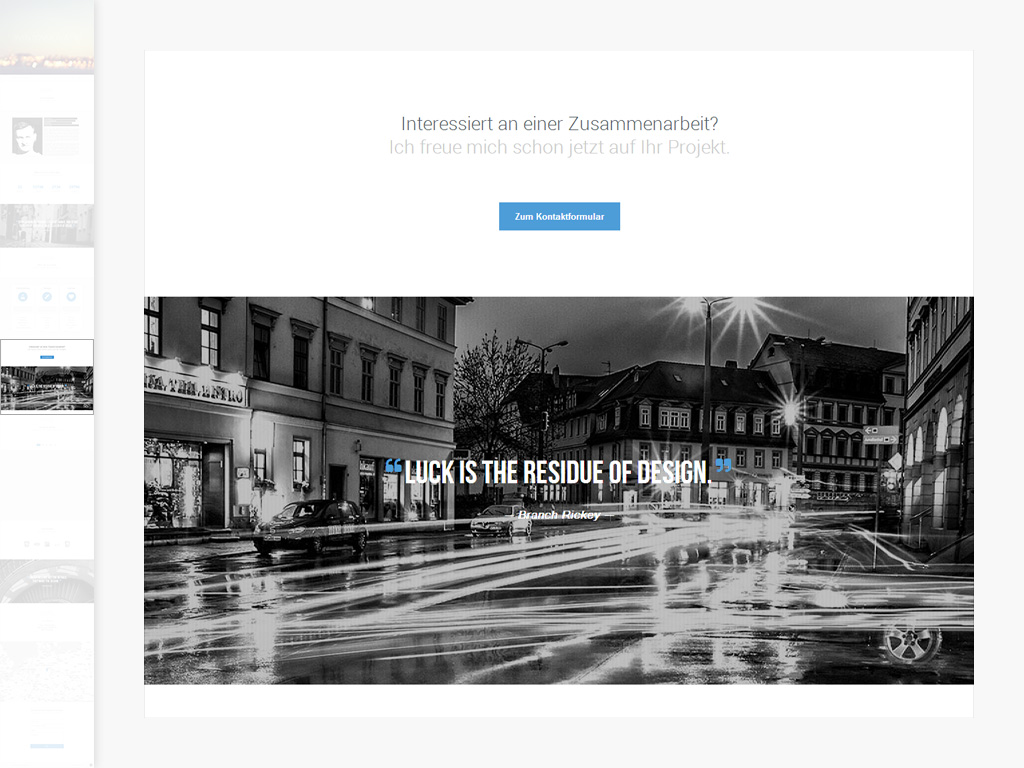
Task: Click the blue submit button at the minimap bottom
Action: coord(47,746)
